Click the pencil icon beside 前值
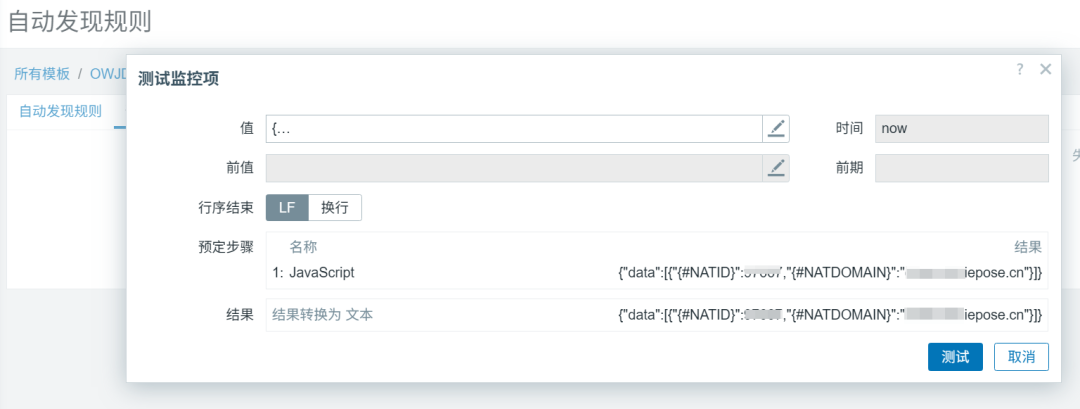This screenshot has height=409, width=1080. [776, 168]
